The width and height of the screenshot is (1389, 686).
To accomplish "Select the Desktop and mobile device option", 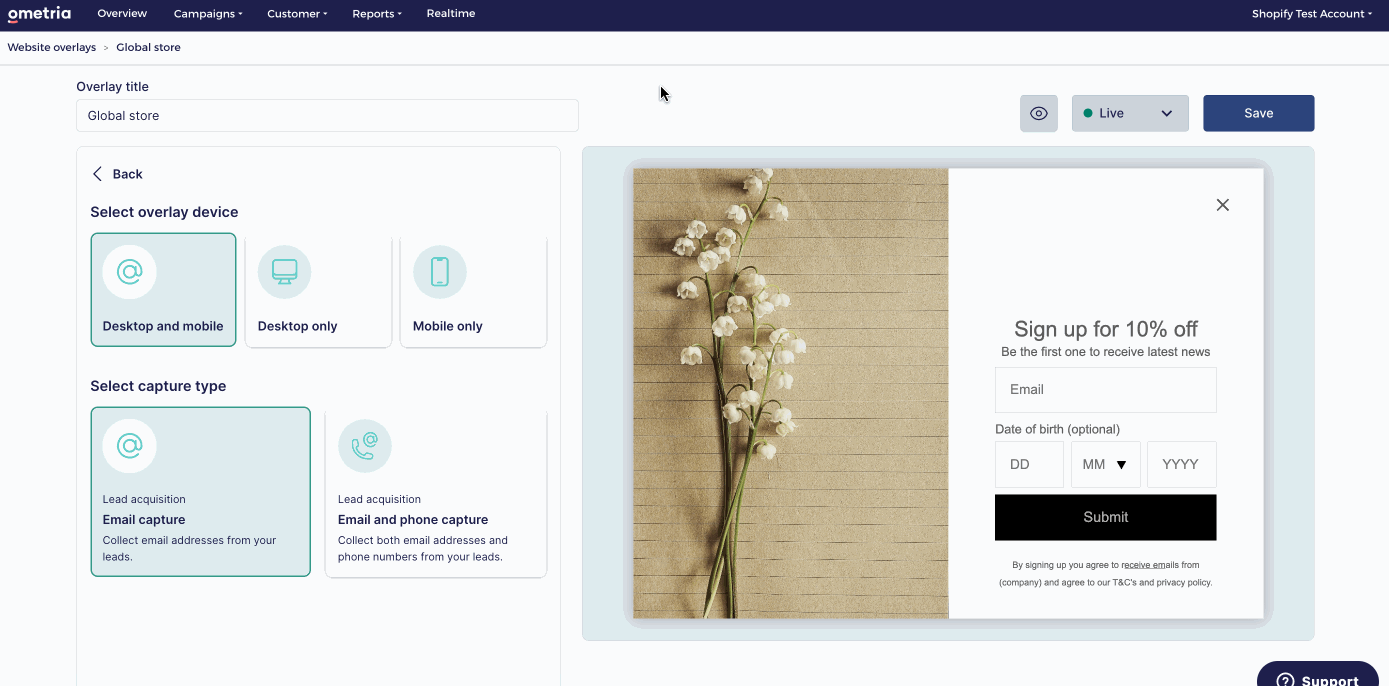I will tap(163, 290).
